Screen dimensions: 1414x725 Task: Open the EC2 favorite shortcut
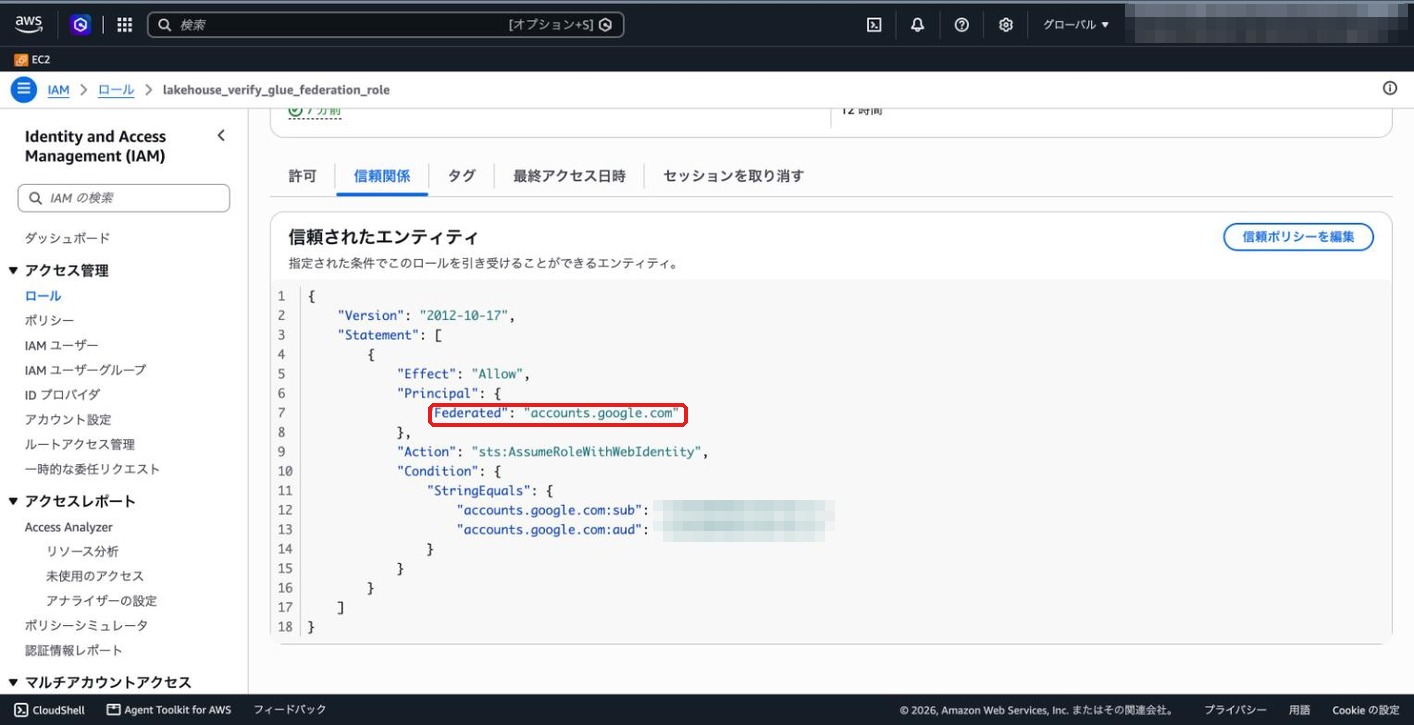32,60
